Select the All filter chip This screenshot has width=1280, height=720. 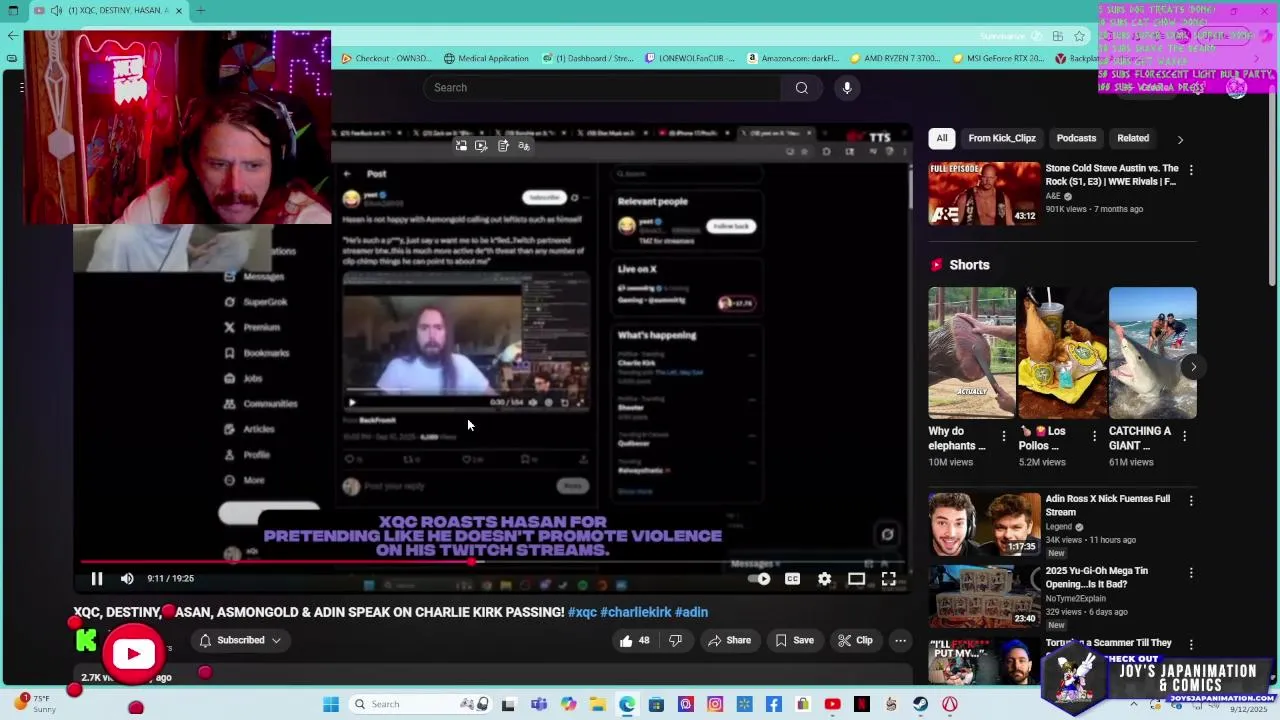pyautogui.click(x=942, y=138)
